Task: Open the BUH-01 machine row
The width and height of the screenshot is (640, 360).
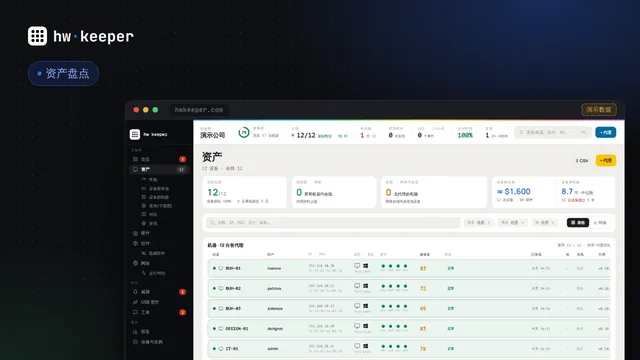Action: (x=409, y=268)
